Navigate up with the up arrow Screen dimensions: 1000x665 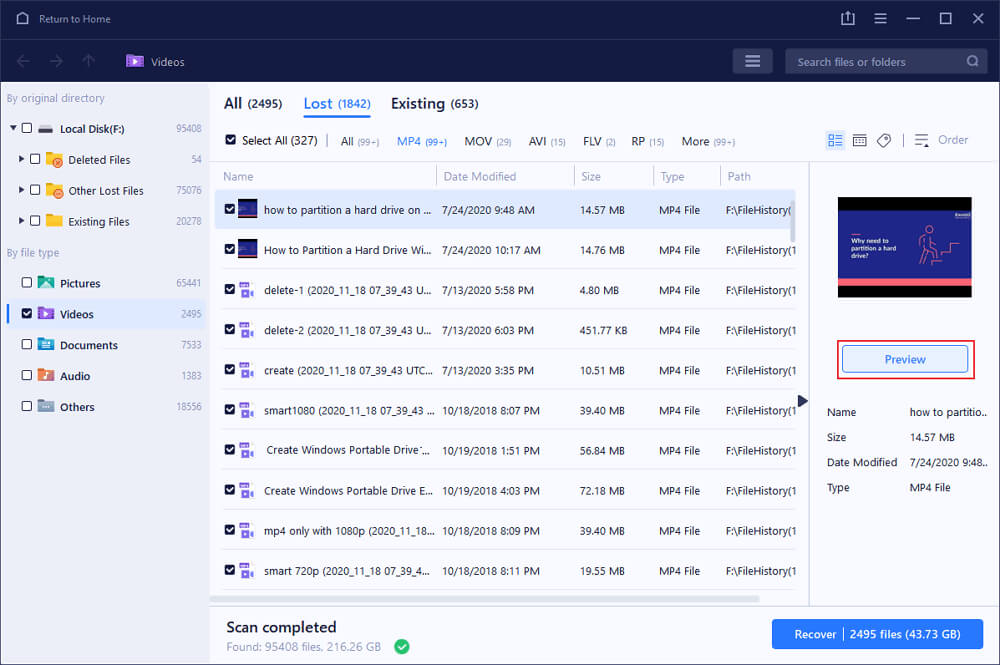point(88,62)
